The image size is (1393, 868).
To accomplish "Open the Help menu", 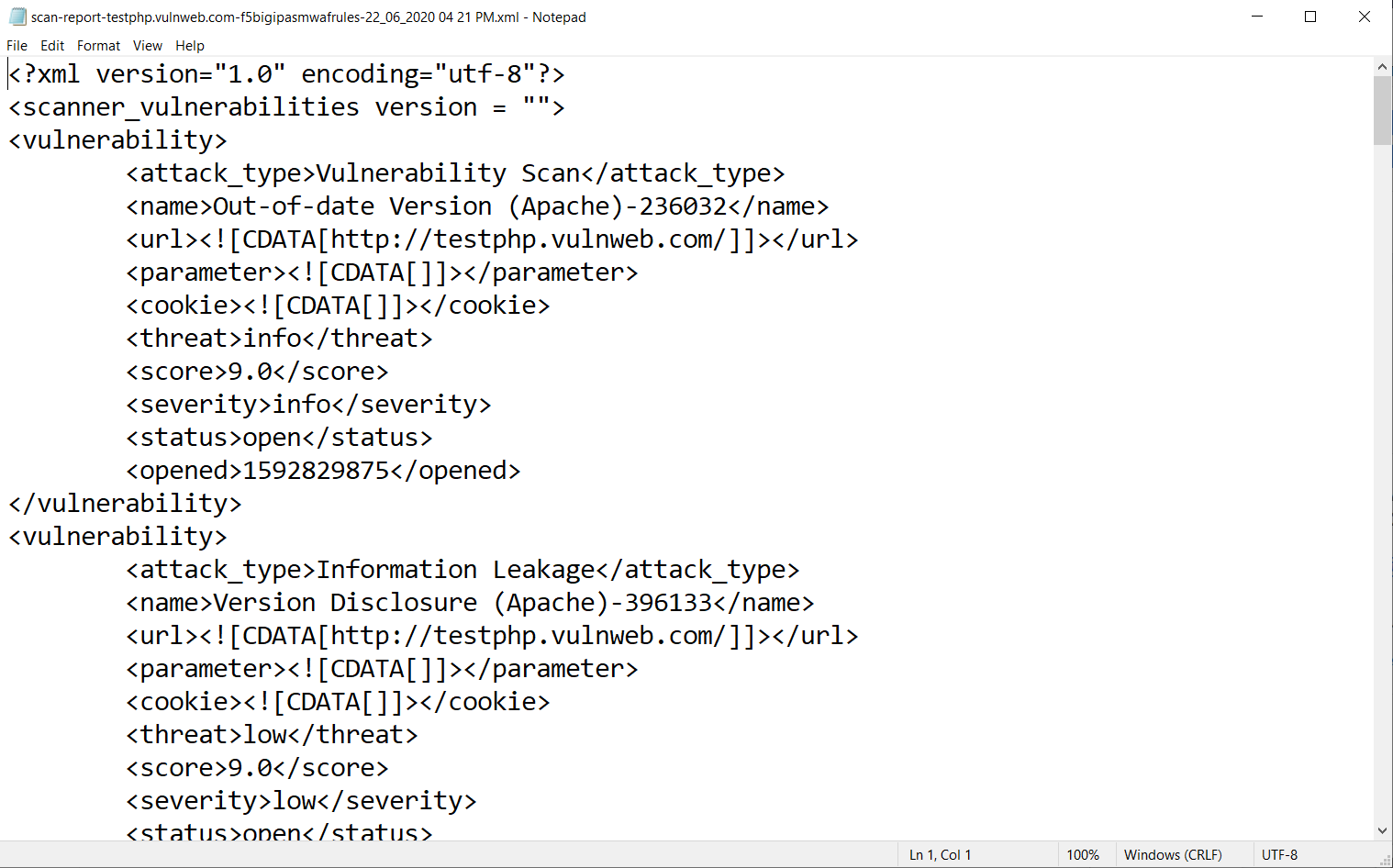I will pos(190,46).
